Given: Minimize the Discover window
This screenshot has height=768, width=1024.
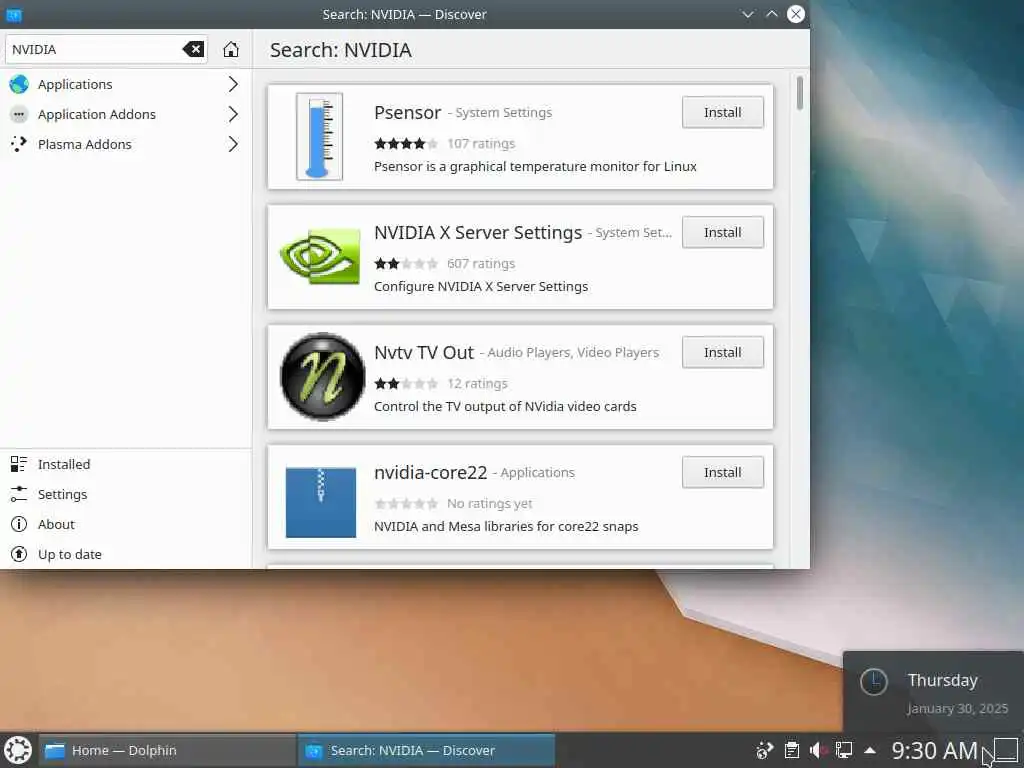Looking at the screenshot, I should tap(748, 14).
